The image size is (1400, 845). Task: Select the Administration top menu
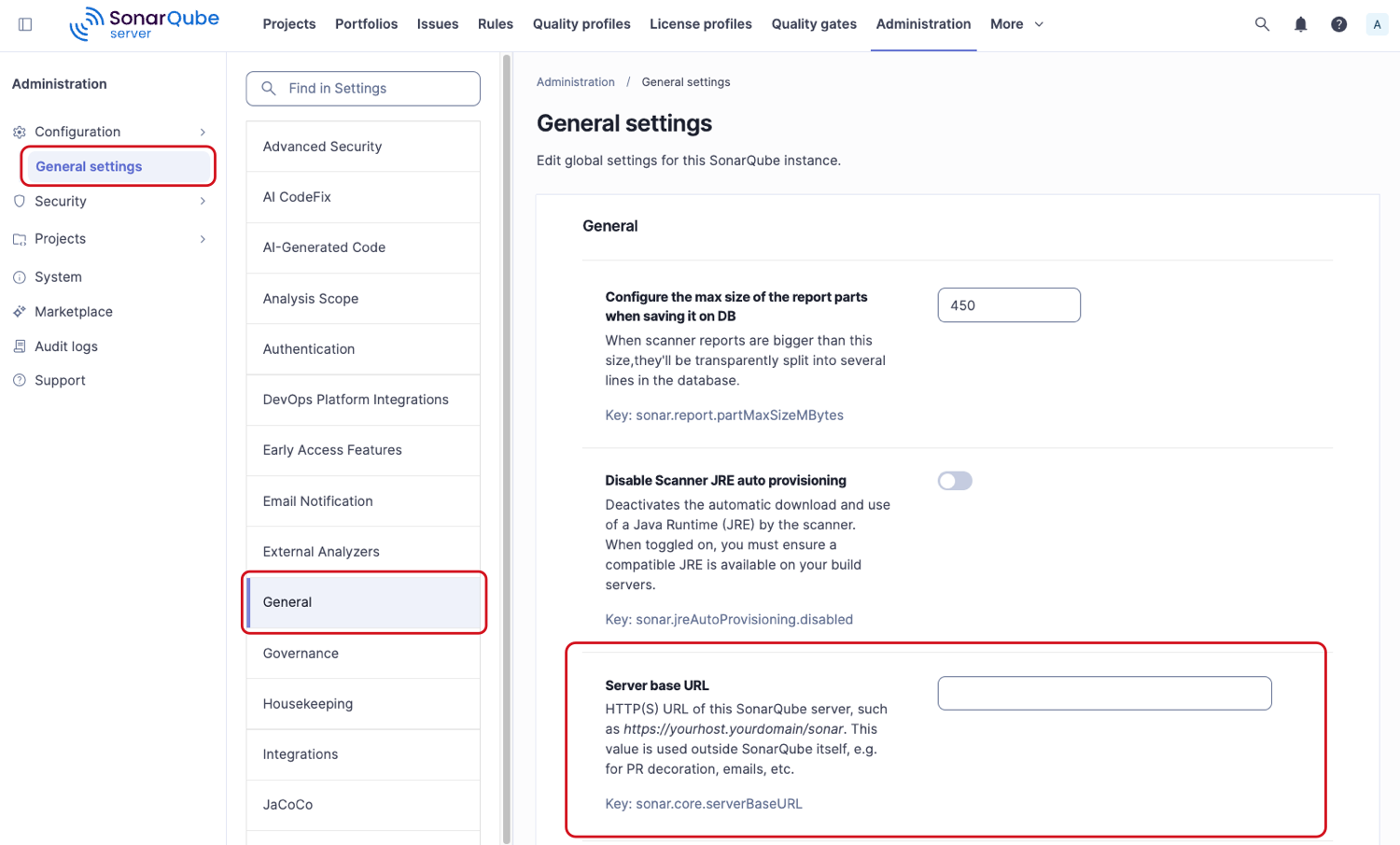(923, 24)
